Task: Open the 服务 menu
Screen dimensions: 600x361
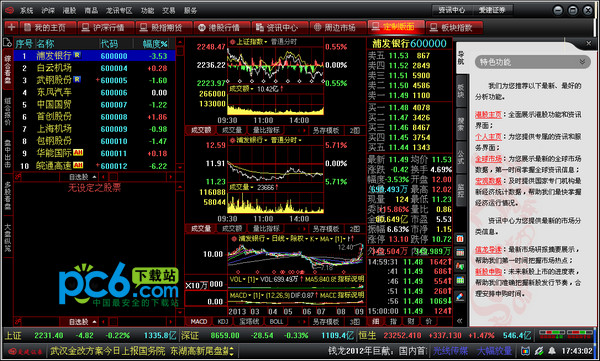Action: point(190,10)
